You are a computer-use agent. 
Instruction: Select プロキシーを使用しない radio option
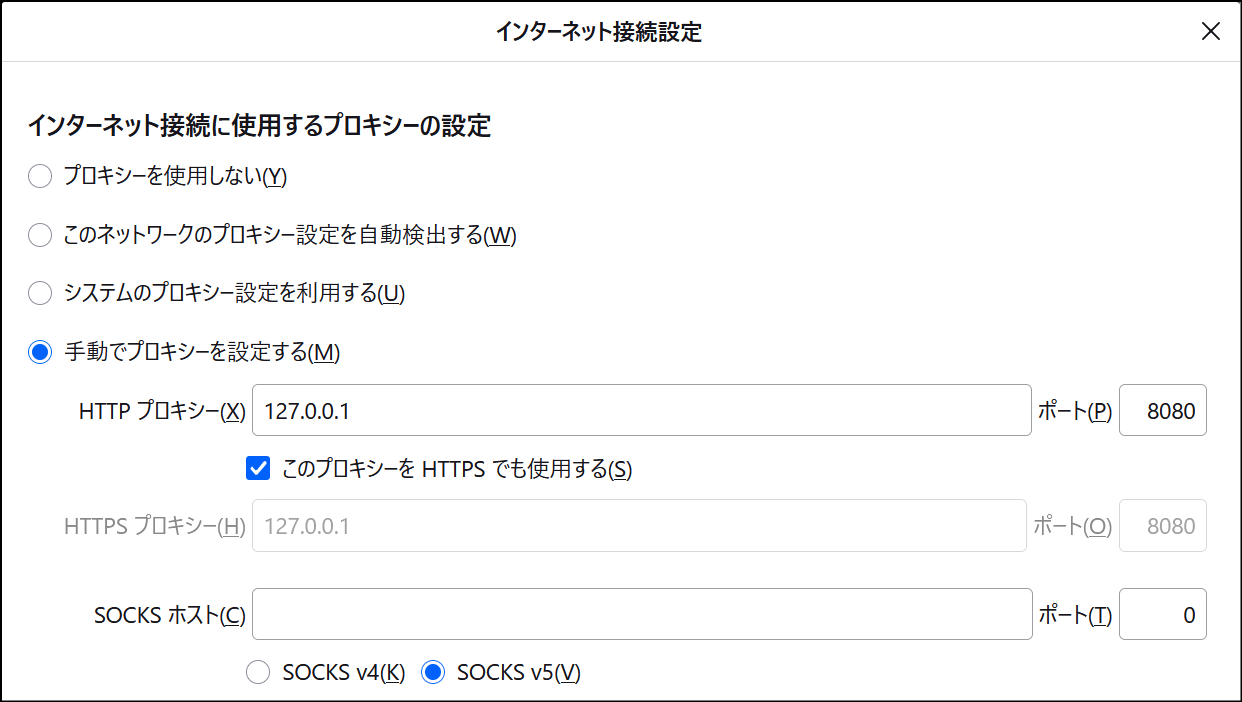pos(40,177)
